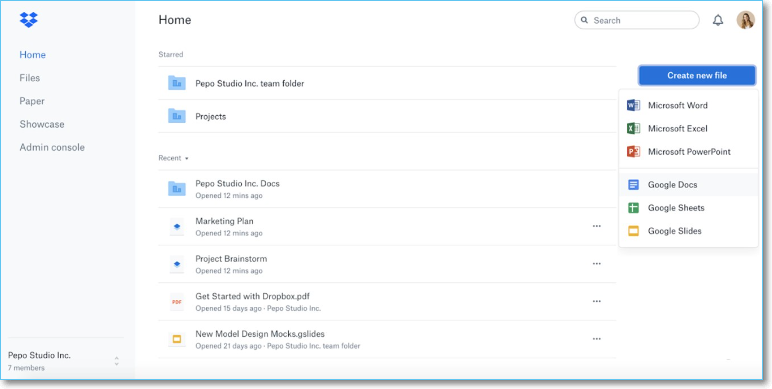
Task: Click the Pepo Studio Inc. team name at bottom
Action: 39,355
